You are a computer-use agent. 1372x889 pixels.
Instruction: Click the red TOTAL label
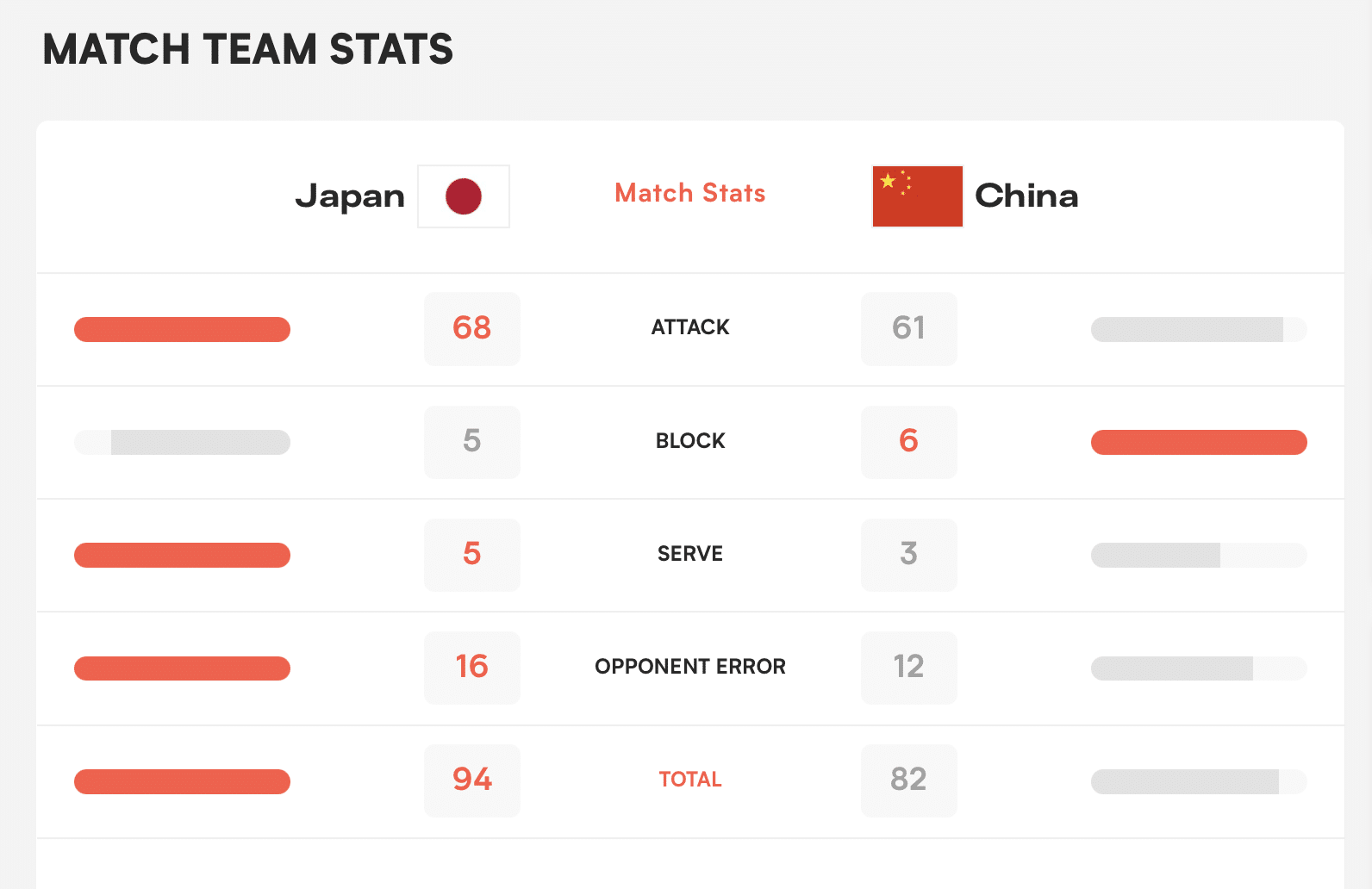coord(689,780)
